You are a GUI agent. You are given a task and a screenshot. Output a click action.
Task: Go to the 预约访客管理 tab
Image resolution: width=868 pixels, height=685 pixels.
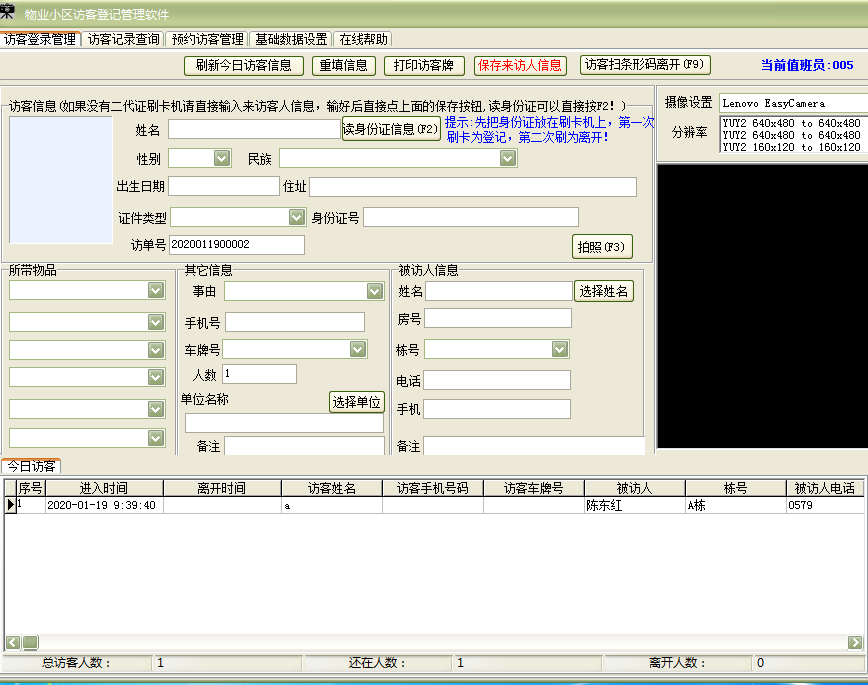(x=207, y=40)
